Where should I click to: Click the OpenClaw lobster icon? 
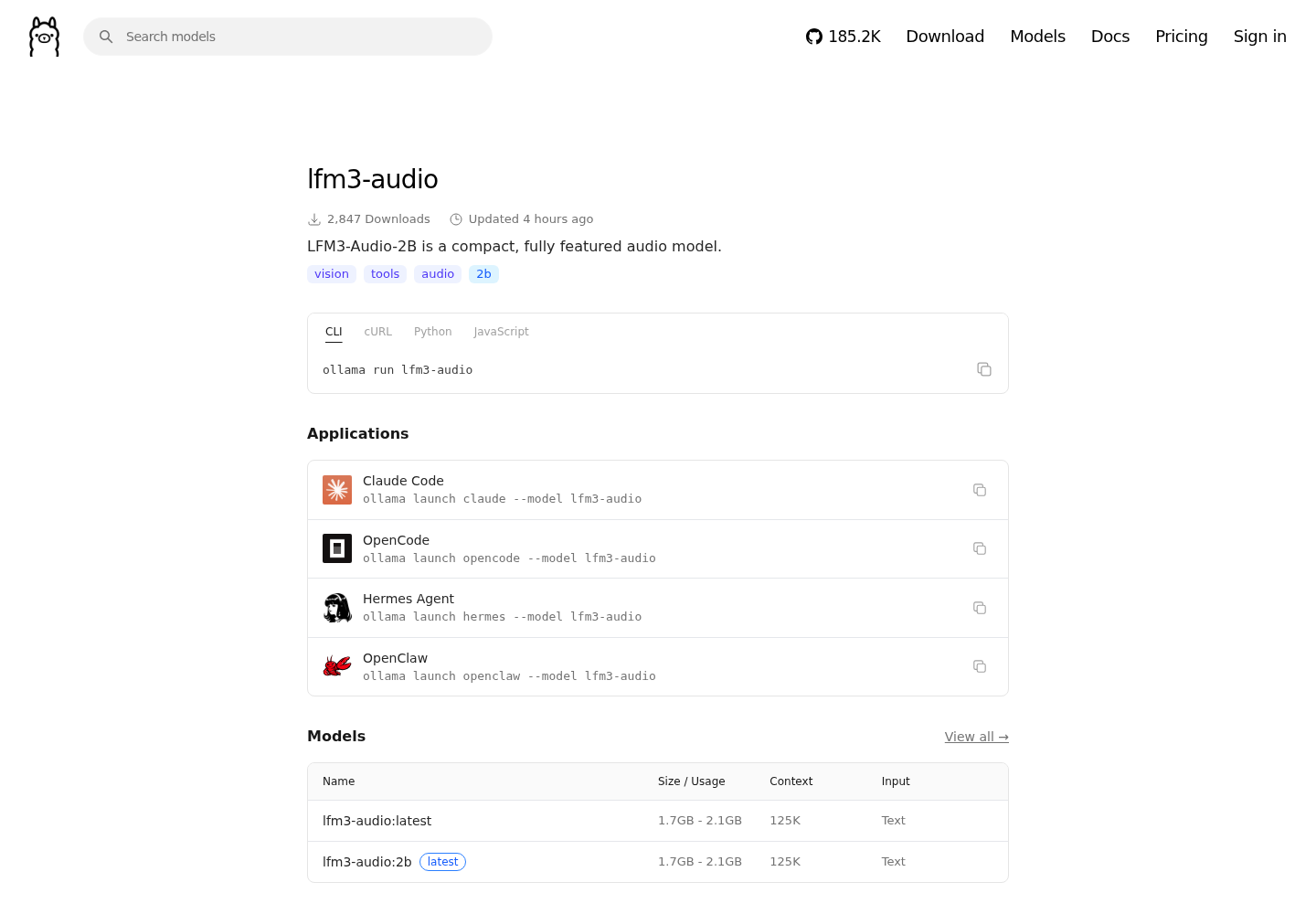click(337, 666)
